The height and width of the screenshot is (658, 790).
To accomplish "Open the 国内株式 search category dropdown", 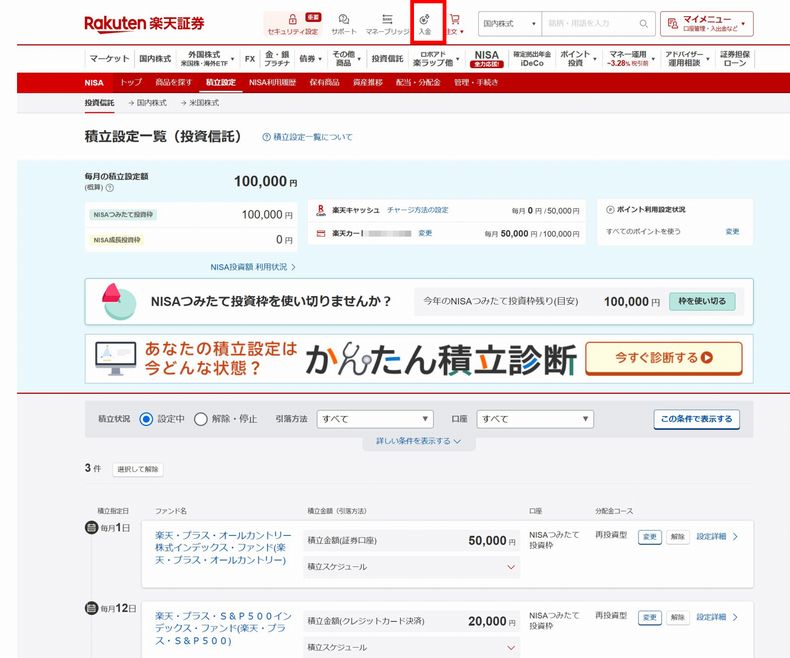I will 509,23.
